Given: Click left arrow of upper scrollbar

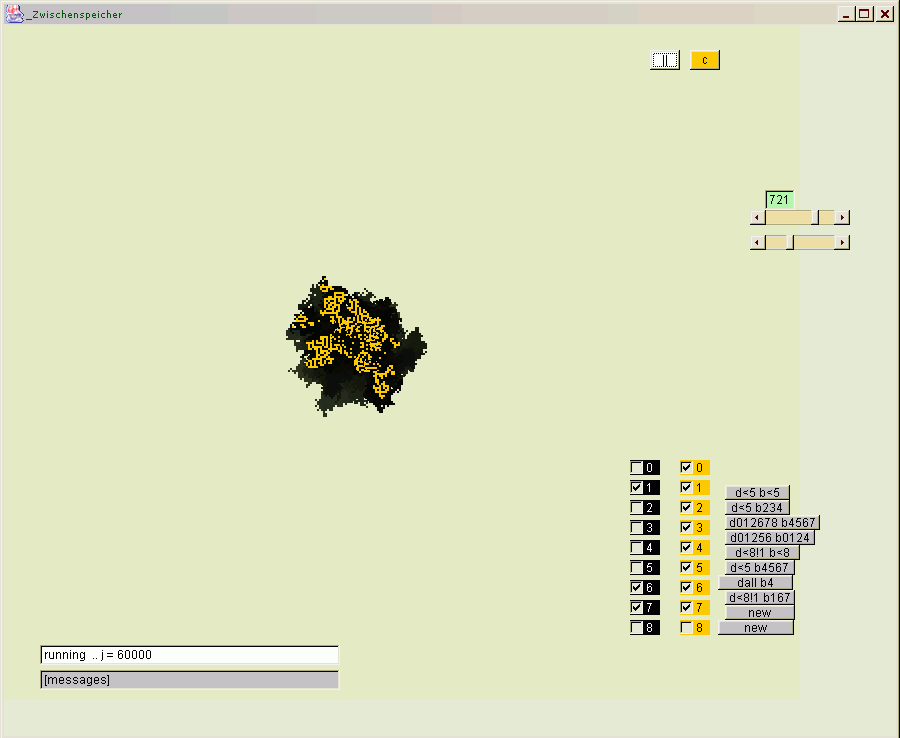Looking at the screenshot, I should point(758,217).
